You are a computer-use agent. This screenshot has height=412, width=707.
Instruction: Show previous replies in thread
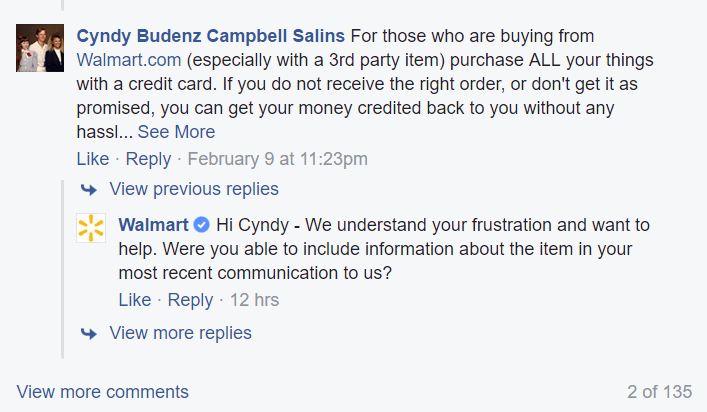tap(194, 189)
